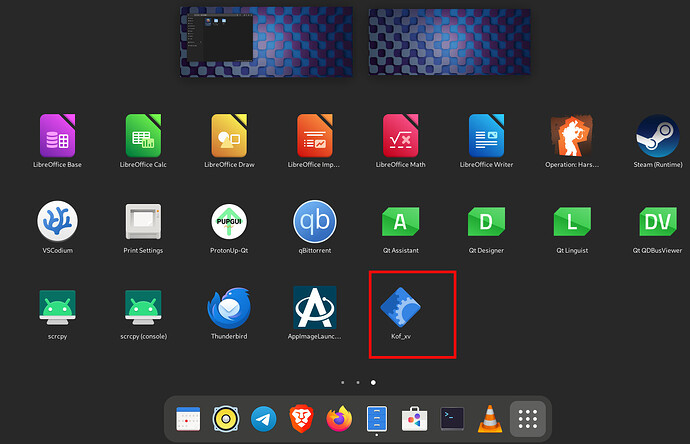Image resolution: width=690 pixels, height=444 pixels.
Task: Go to first app grid page dot
Action: [343, 382]
